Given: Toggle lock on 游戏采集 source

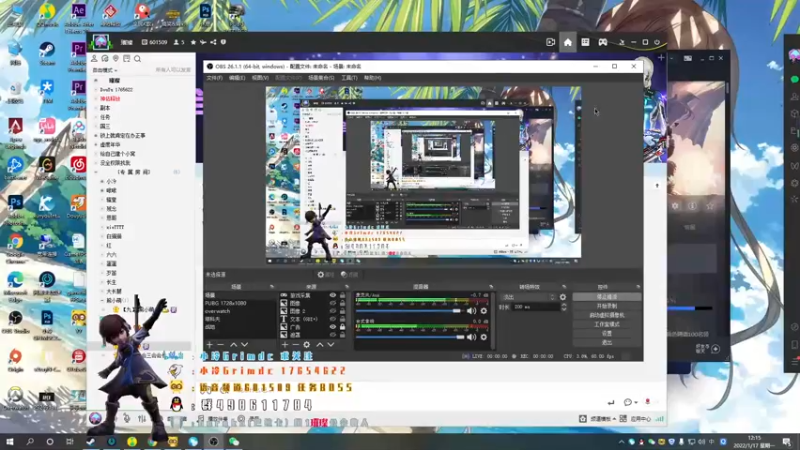Looking at the screenshot, I should coord(342,295).
